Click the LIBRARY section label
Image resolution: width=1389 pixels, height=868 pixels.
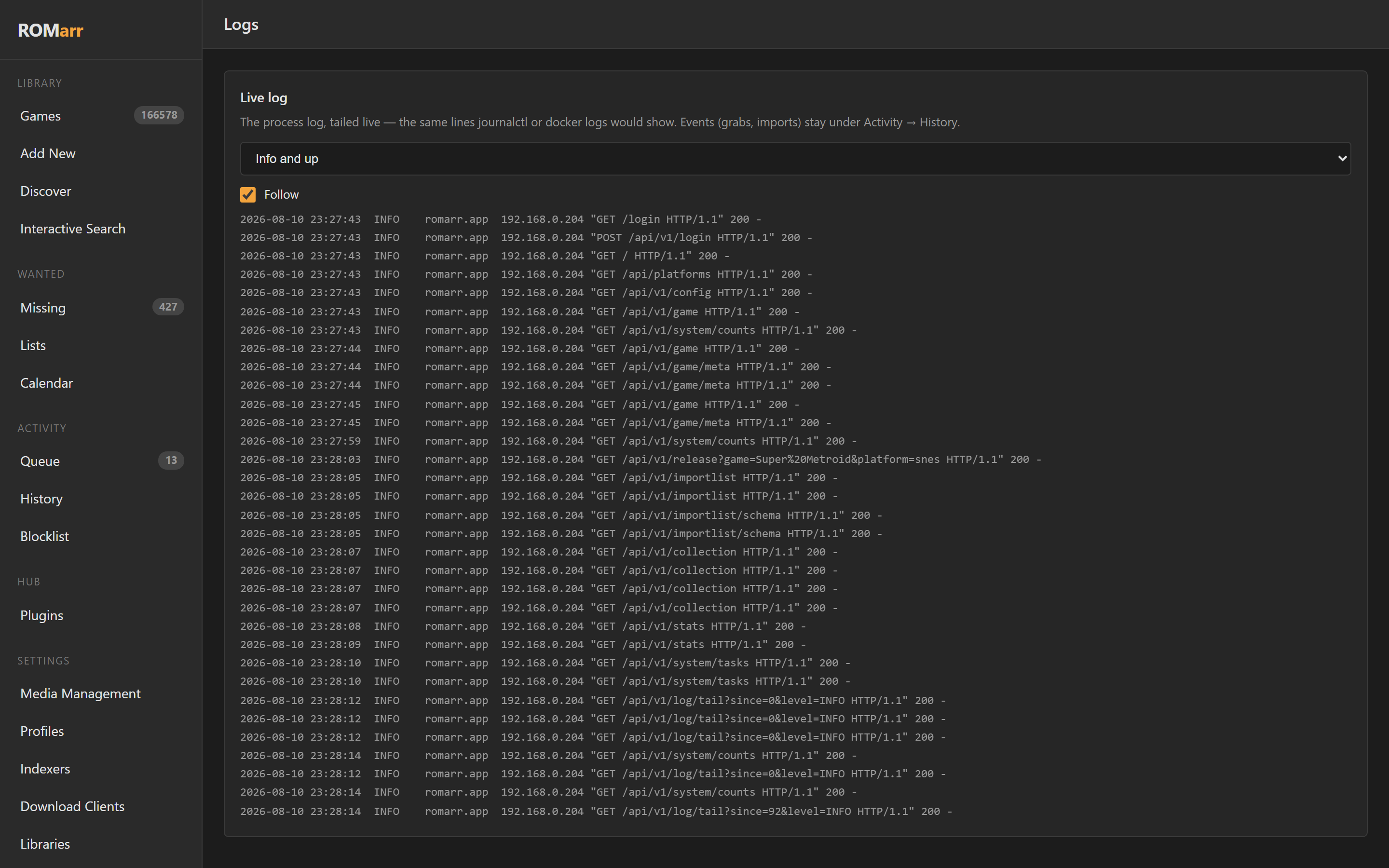(x=40, y=83)
